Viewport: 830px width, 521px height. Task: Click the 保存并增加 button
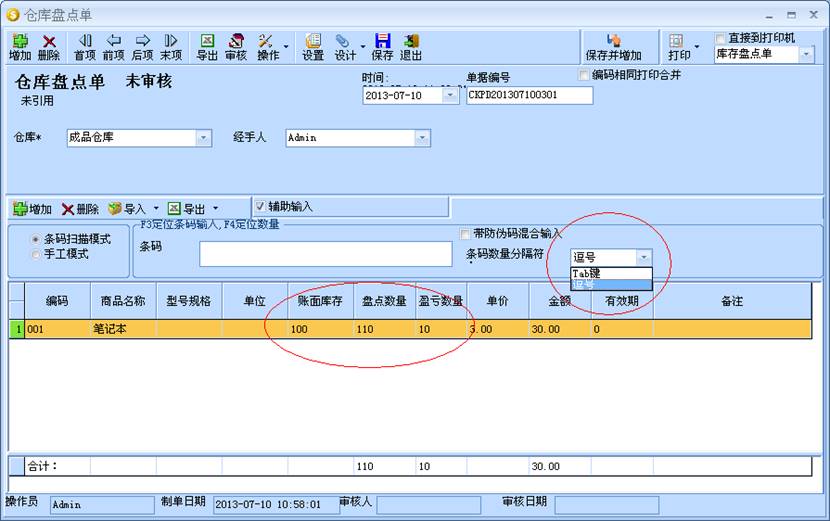pyautogui.click(x=614, y=47)
